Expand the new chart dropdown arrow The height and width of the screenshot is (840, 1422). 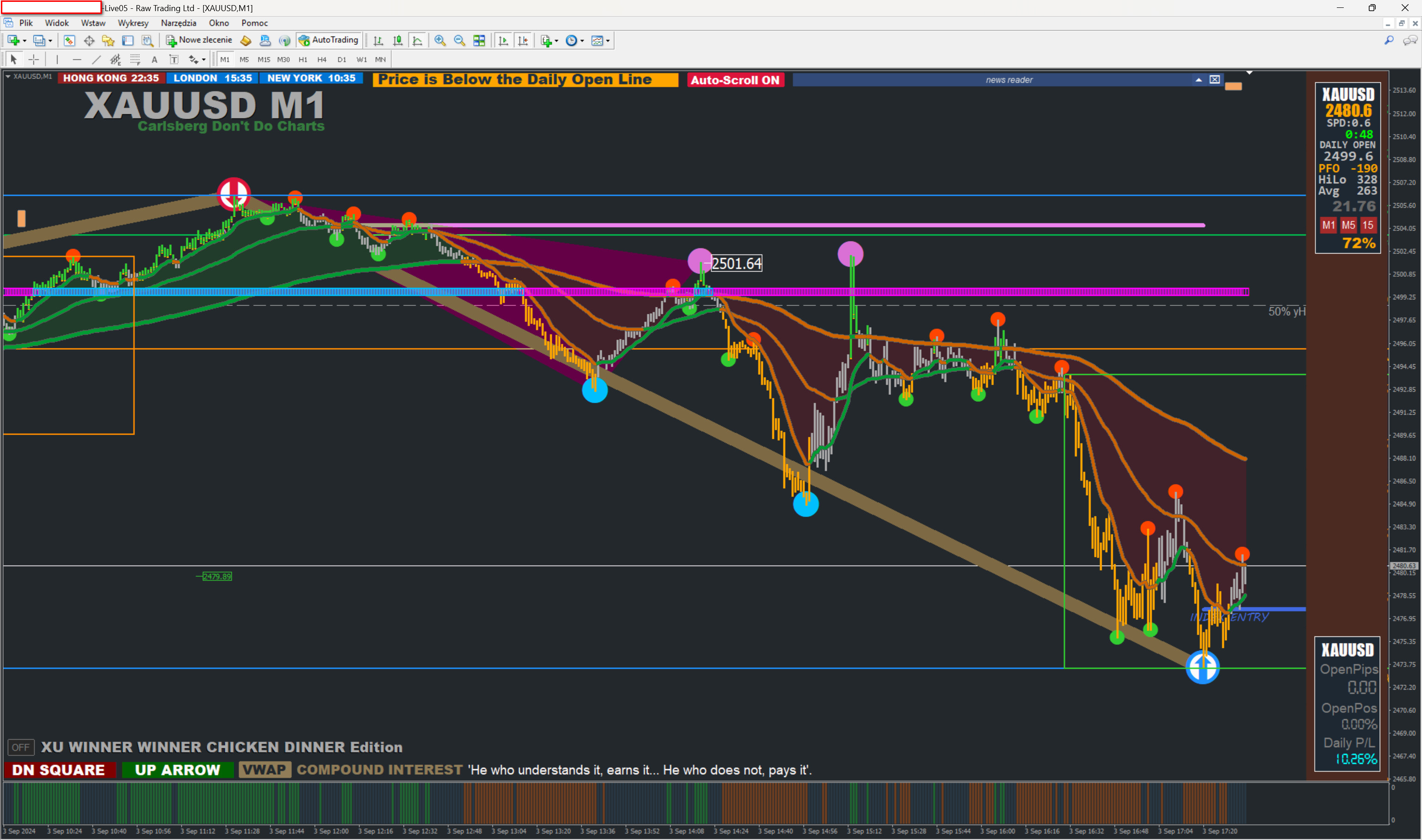pyautogui.click(x=25, y=41)
